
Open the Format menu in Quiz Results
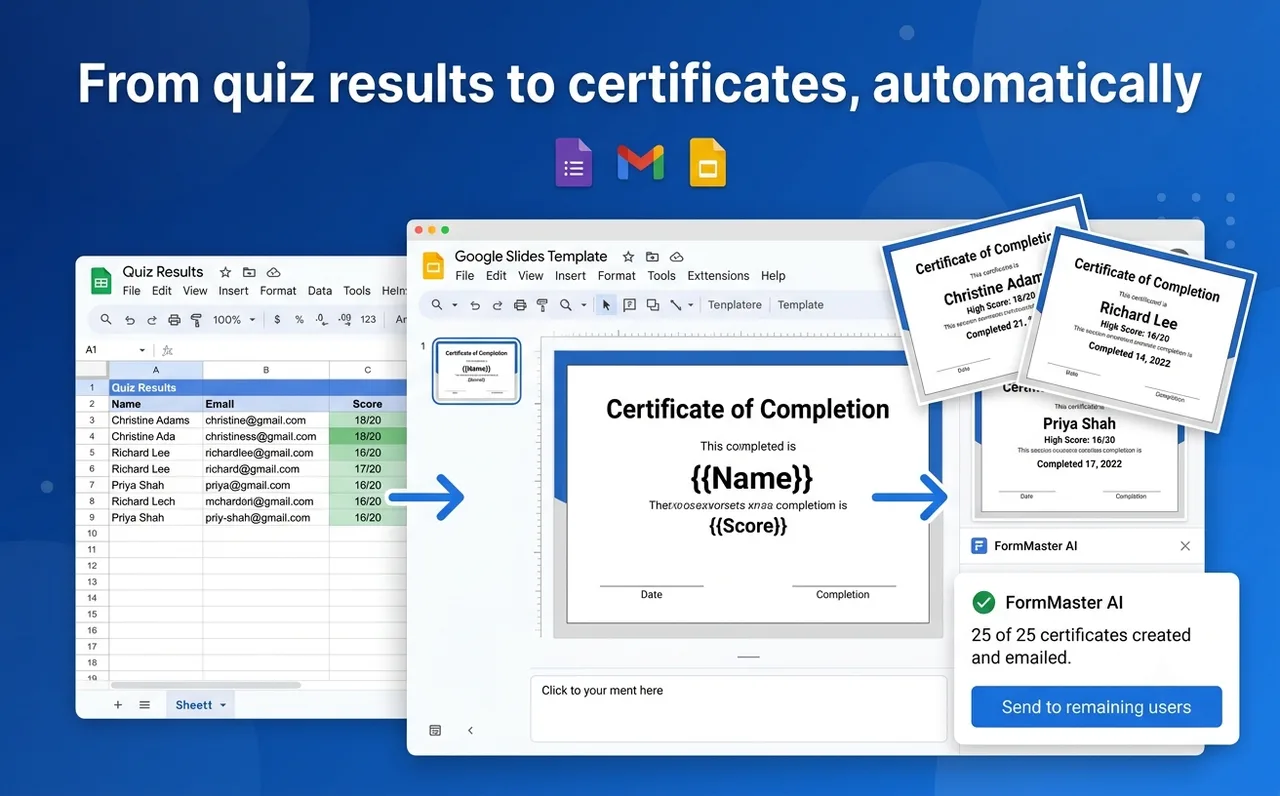(278, 291)
